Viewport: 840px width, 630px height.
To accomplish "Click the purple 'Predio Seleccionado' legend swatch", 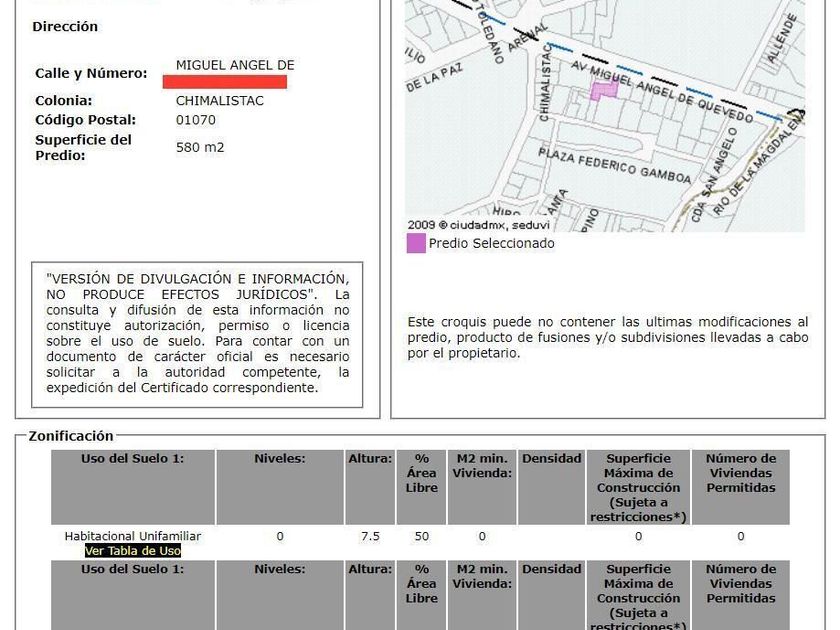I will coord(416,243).
